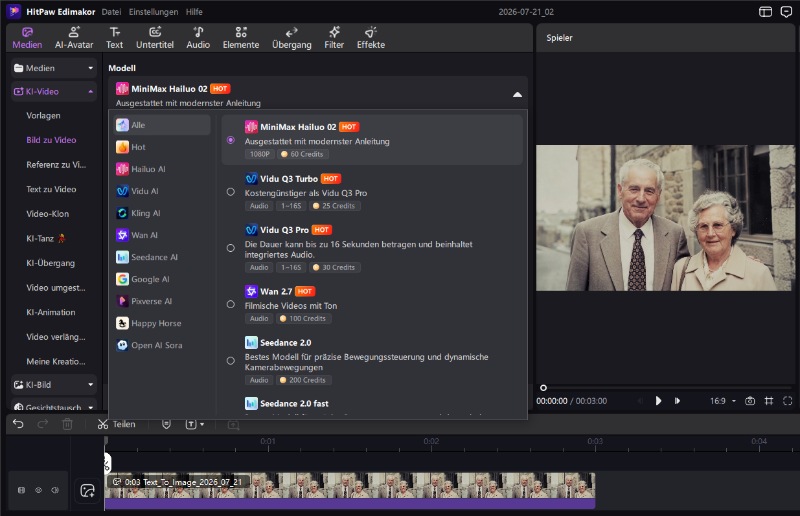Click the crop icon in player

click(769, 401)
